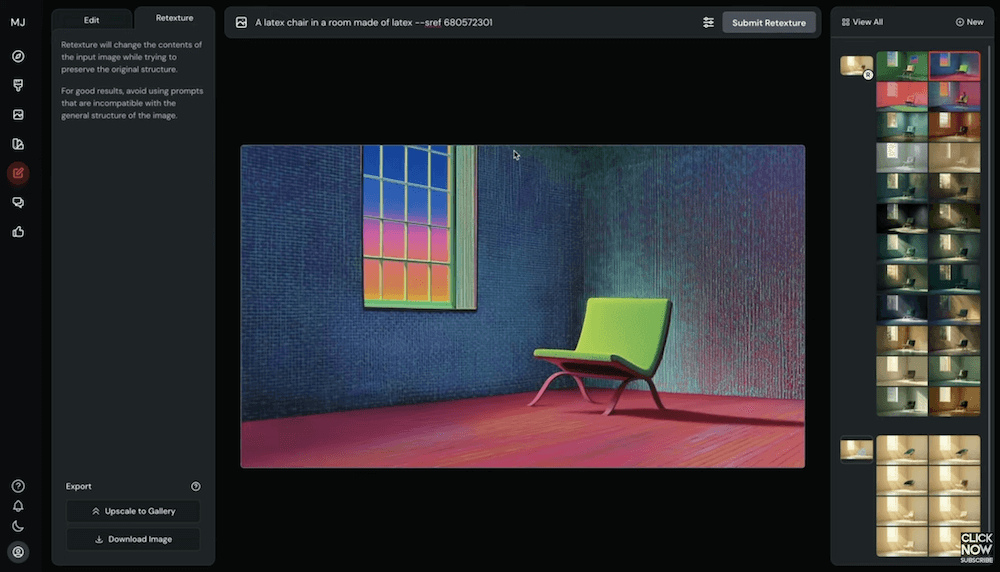
Task: Click the paintbrush Create icon in sidebar
Action: click(18, 85)
